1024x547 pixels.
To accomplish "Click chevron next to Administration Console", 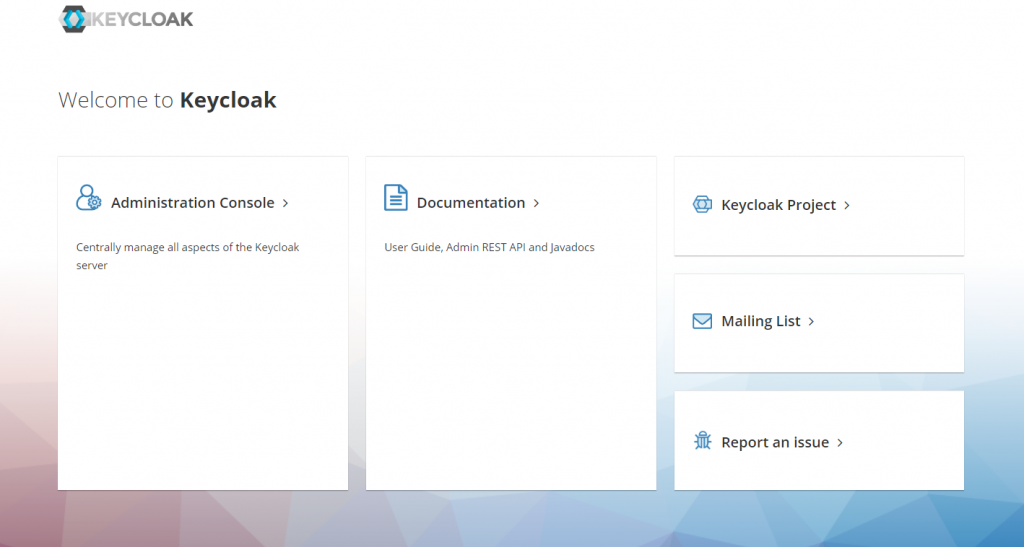I will coord(285,204).
